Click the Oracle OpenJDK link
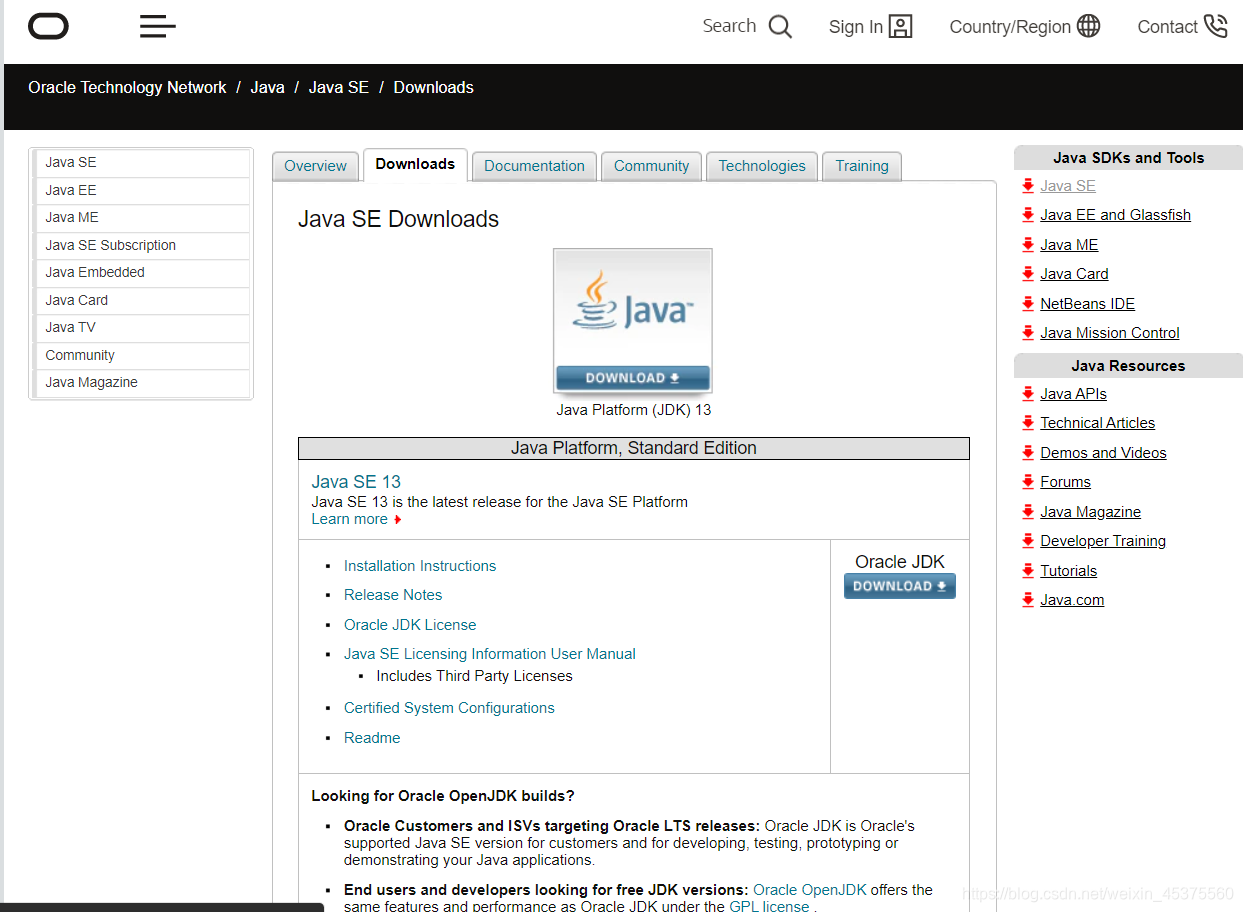The width and height of the screenshot is (1243, 912). [x=810, y=890]
